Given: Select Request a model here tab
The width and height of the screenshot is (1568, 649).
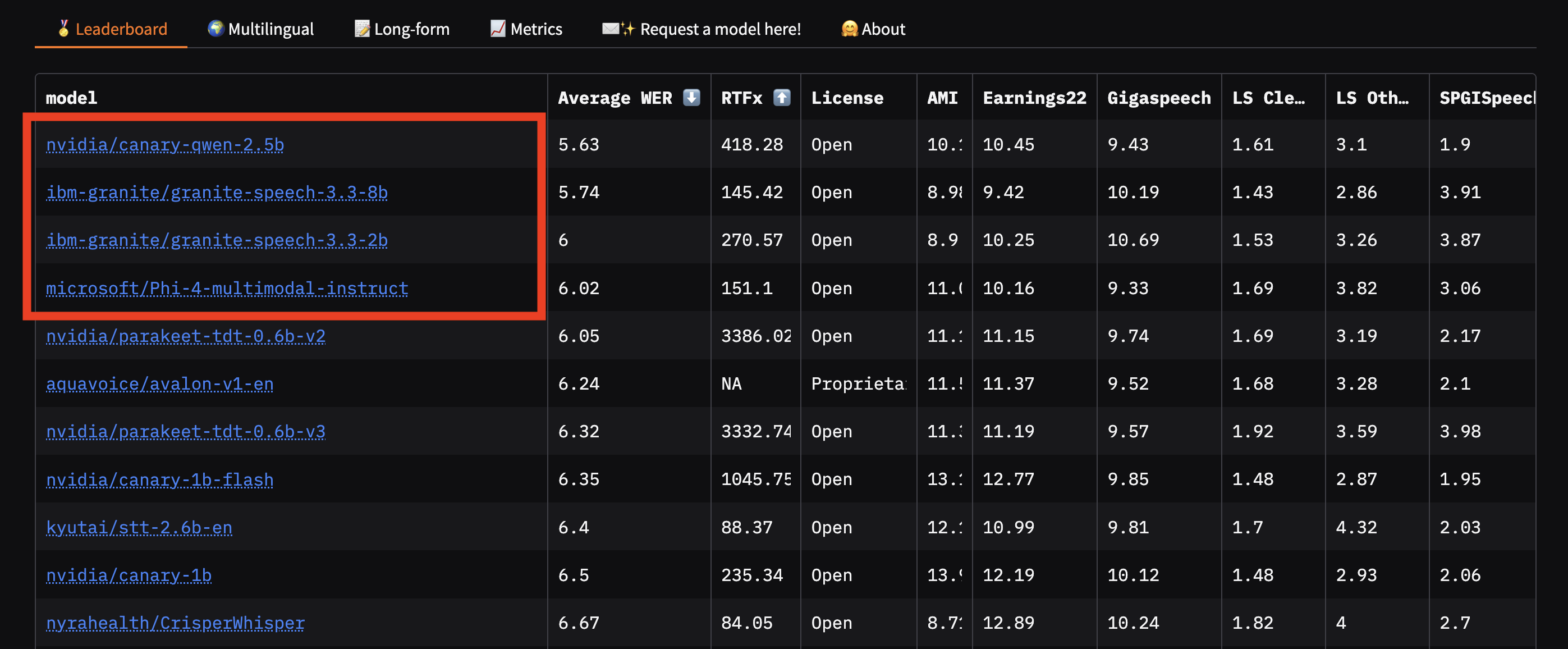Looking at the screenshot, I should click(x=701, y=29).
